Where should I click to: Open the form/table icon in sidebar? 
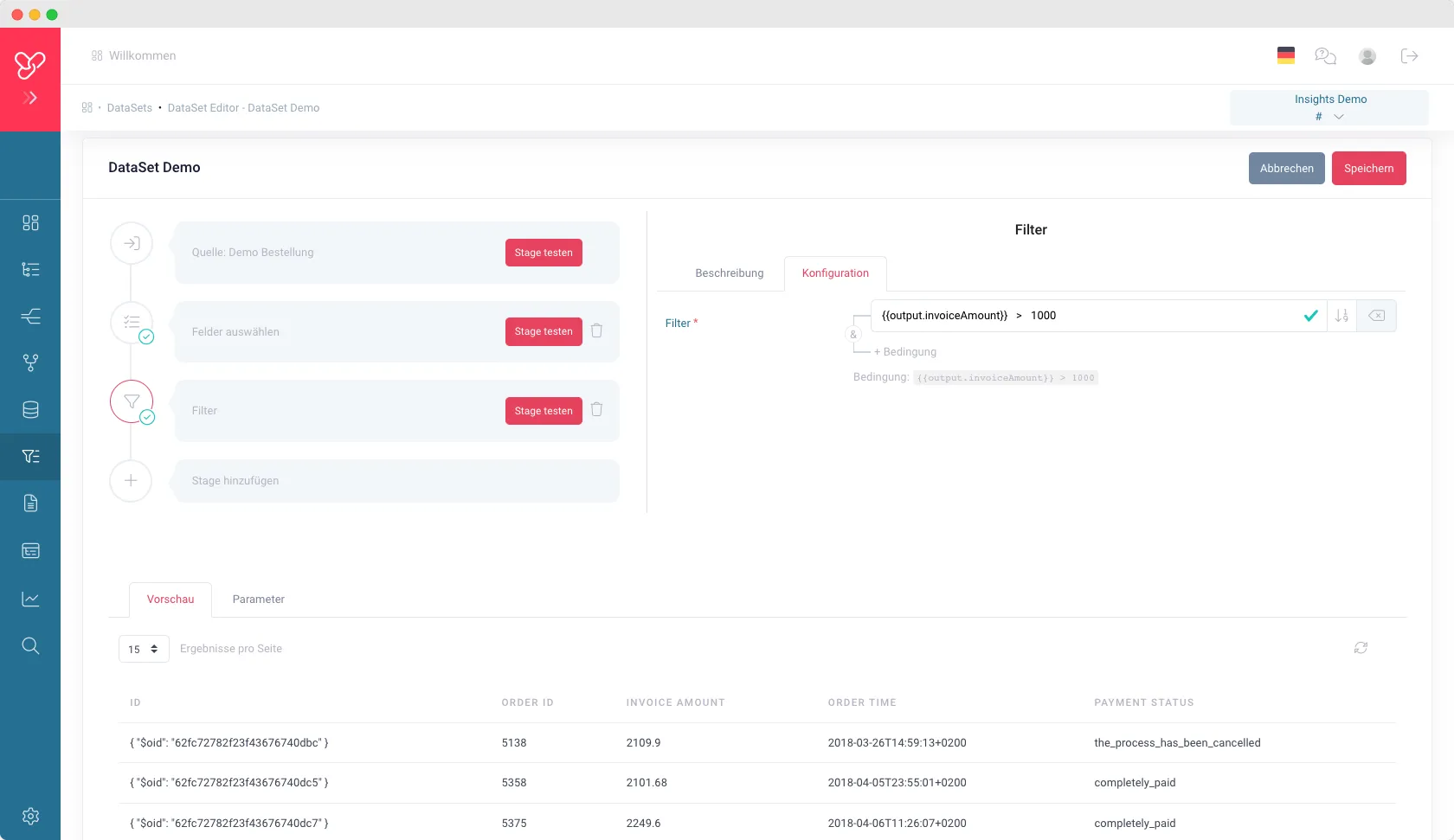pyautogui.click(x=30, y=550)
